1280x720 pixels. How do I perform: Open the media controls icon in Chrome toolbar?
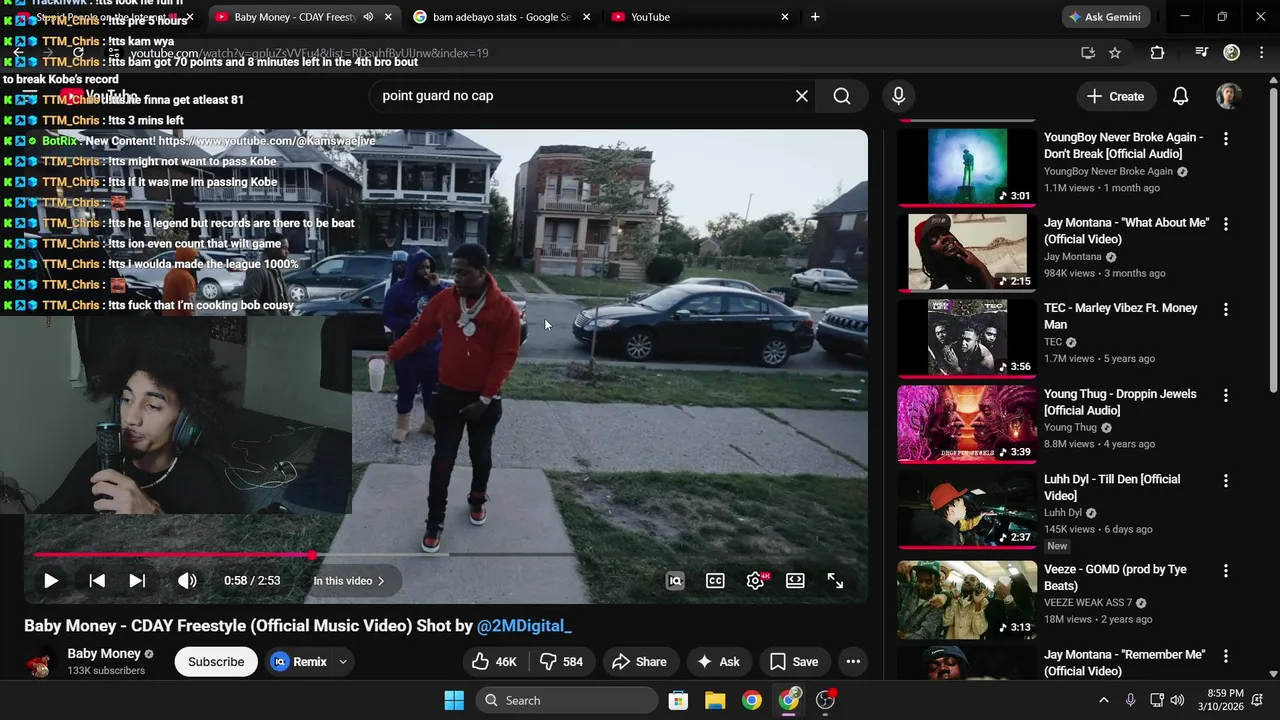[1201, 53]
